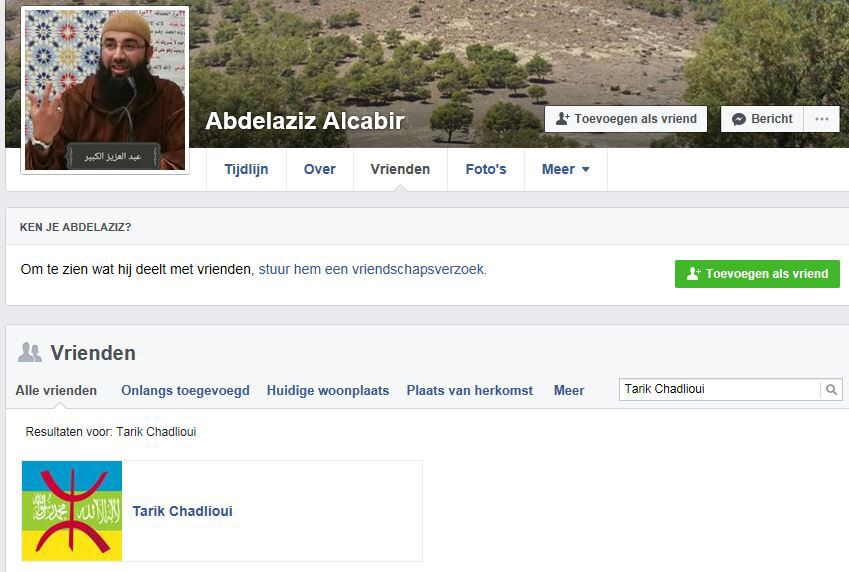Show Onlangs toegevoegd friends
849x572 pixels.
click(185, 391)
